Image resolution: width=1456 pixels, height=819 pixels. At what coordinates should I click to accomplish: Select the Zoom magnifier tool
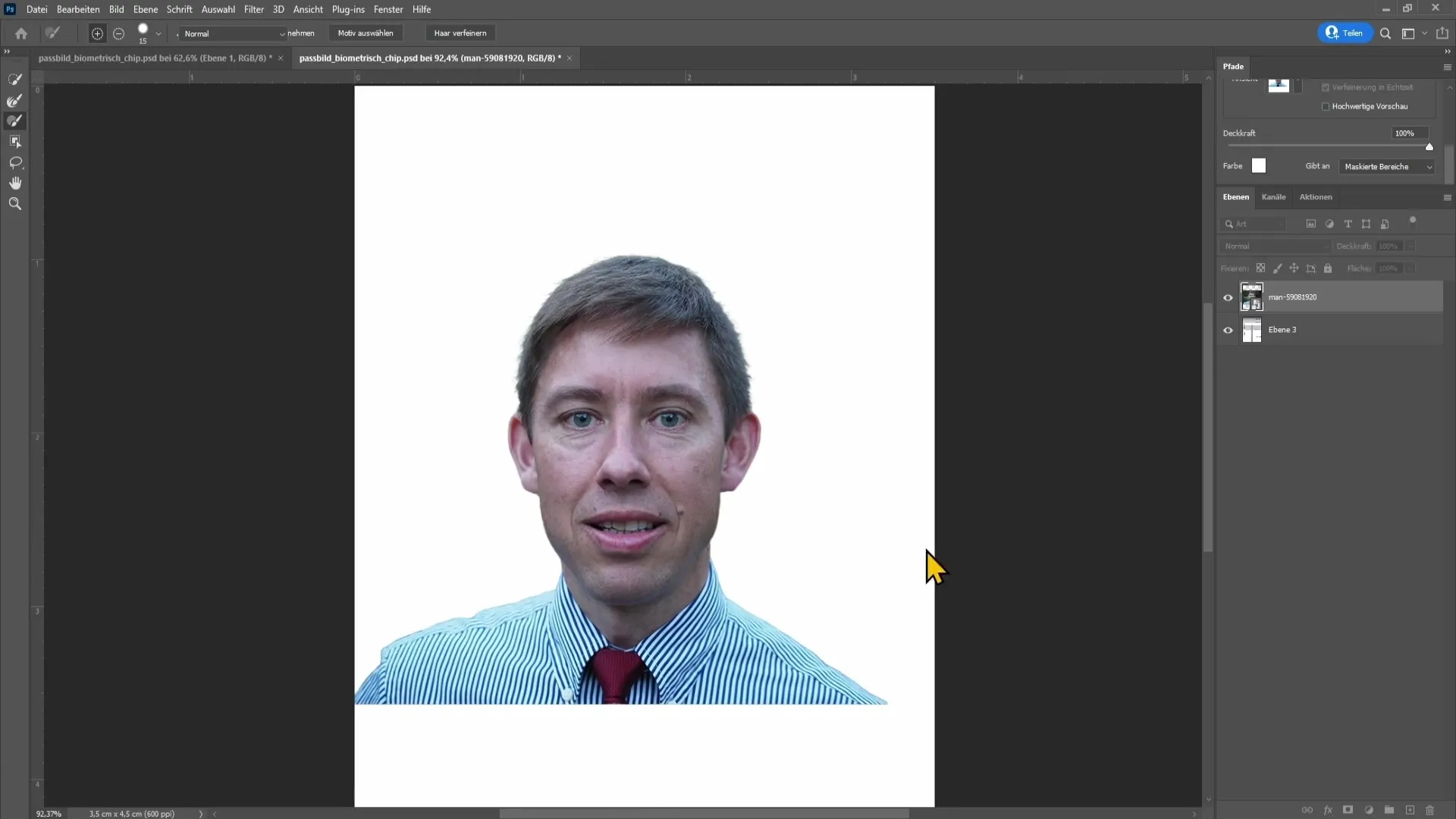click(14, 203)
